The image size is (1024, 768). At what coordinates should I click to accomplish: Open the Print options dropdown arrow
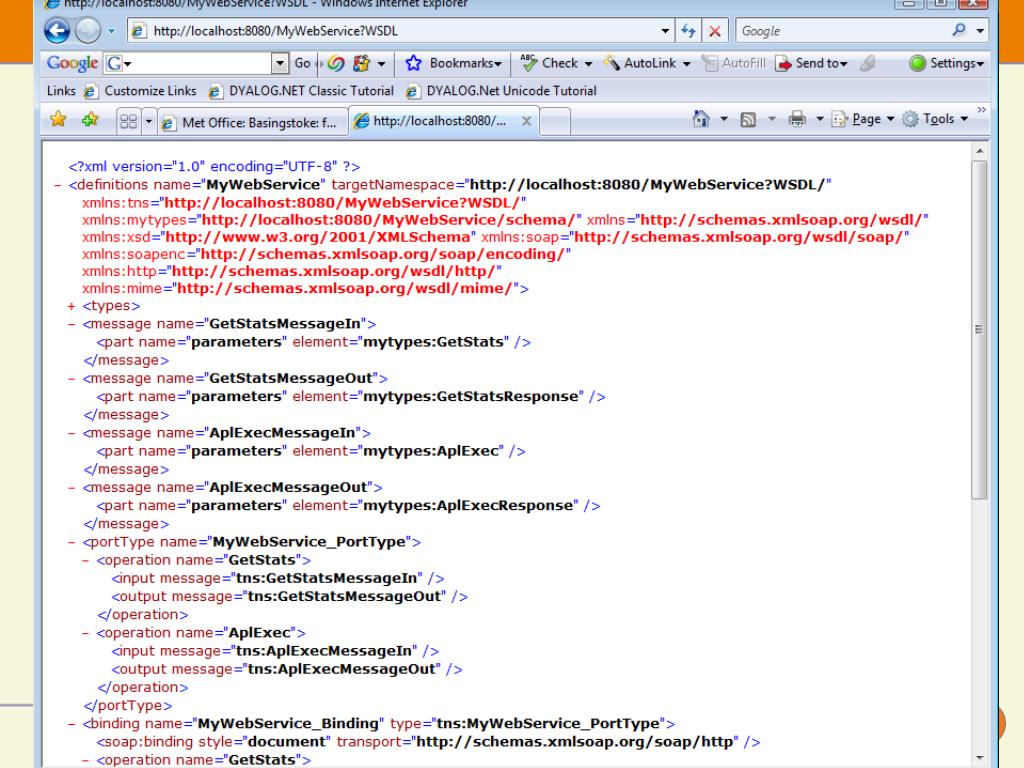pos(820,119)
